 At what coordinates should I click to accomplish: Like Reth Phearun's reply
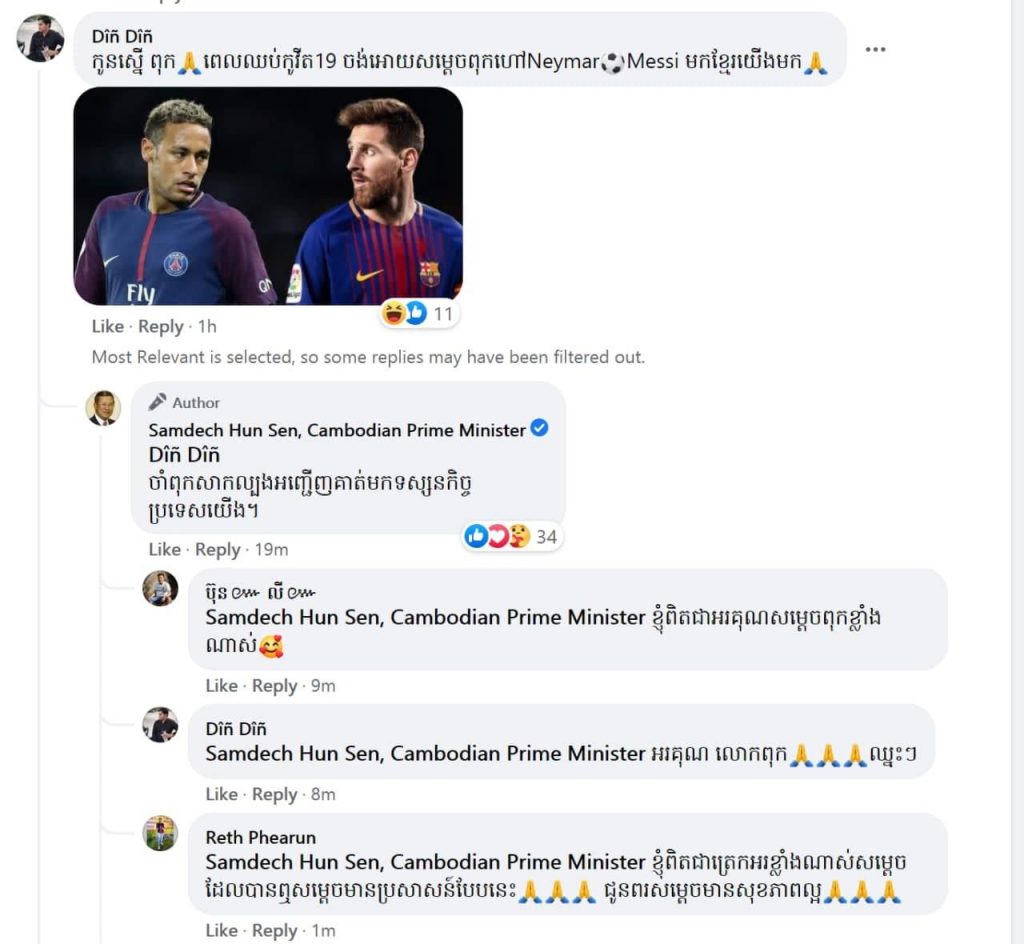pyautogui.click(x=222, y=930)
